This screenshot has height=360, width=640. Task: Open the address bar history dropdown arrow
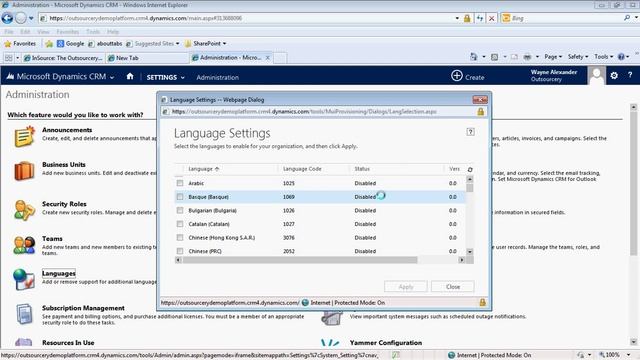point(457,18)
